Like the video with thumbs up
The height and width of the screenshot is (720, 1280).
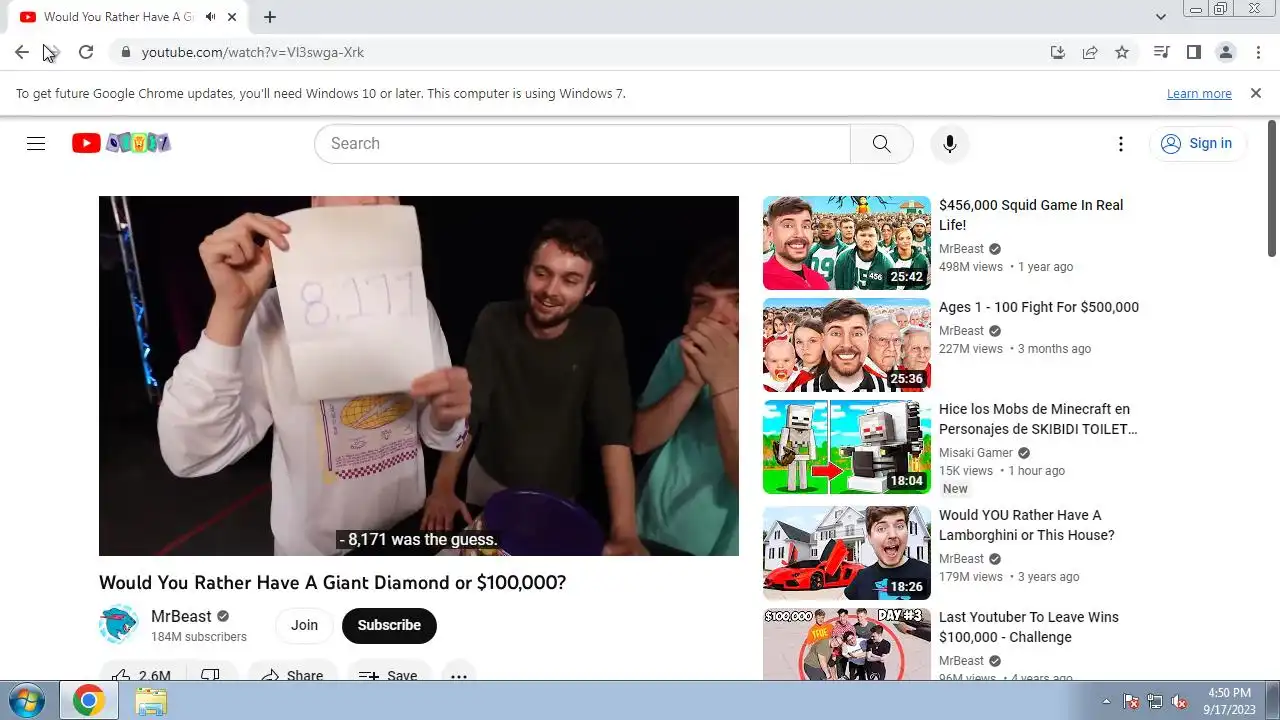[140, 676]
